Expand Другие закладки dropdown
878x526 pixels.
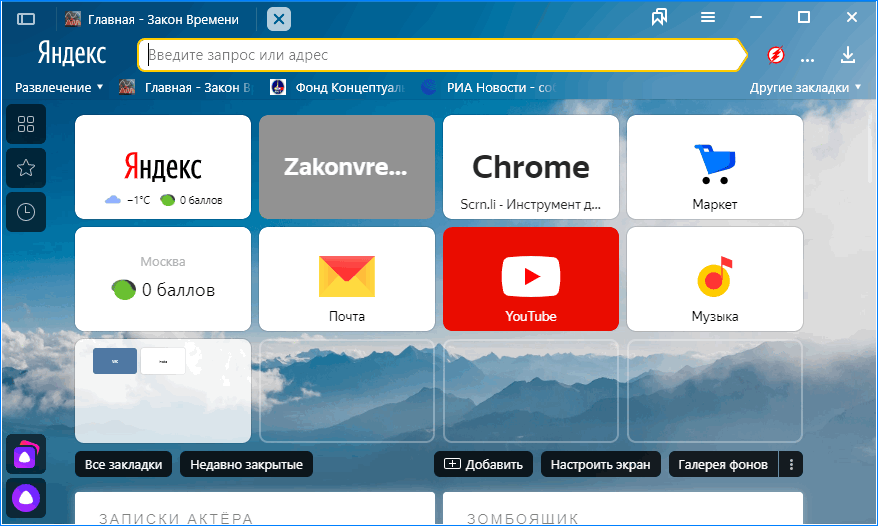click(805, 87)
